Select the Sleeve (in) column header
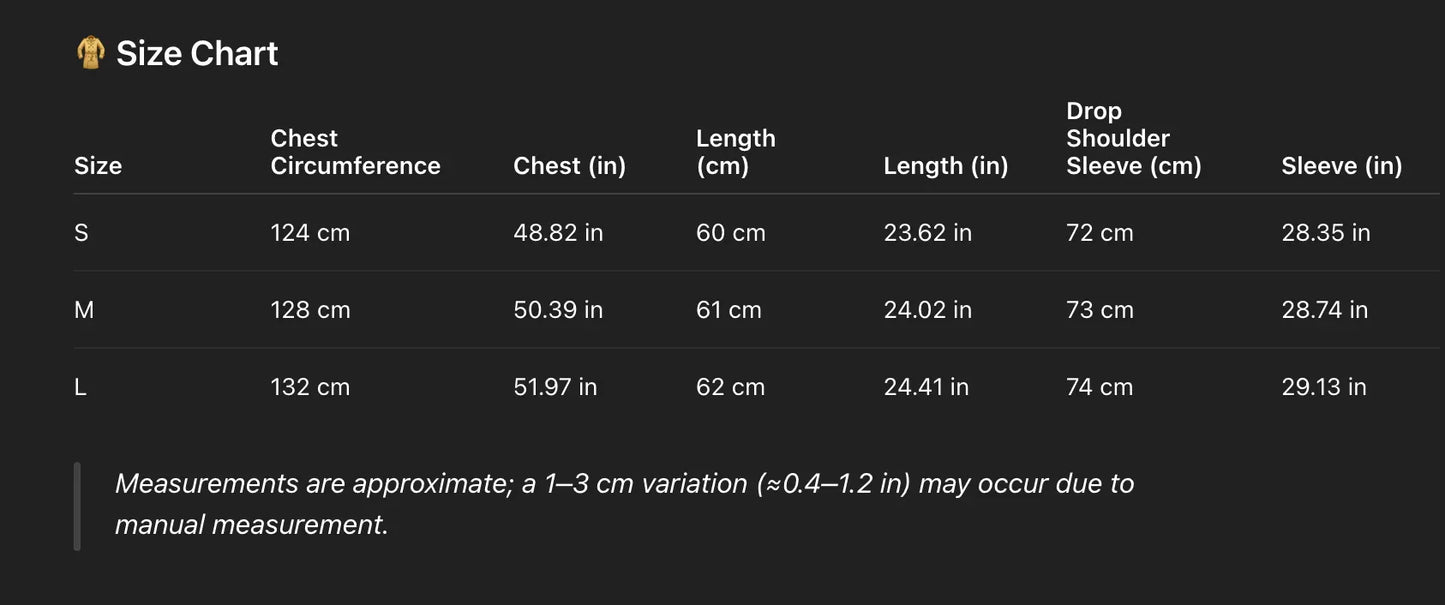 (x=1341, y=166)
